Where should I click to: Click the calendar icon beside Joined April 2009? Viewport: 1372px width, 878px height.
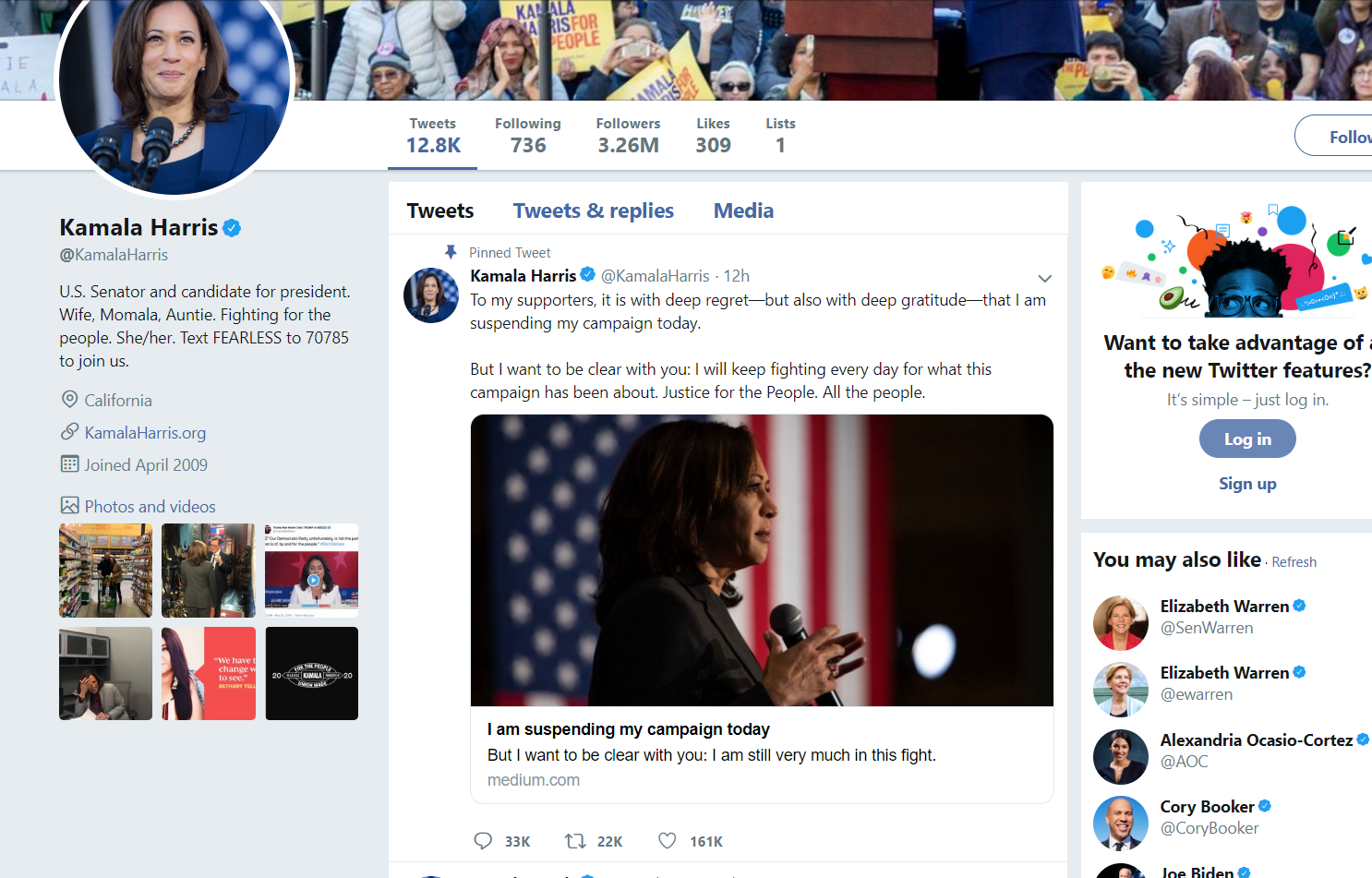coord(69,463)
